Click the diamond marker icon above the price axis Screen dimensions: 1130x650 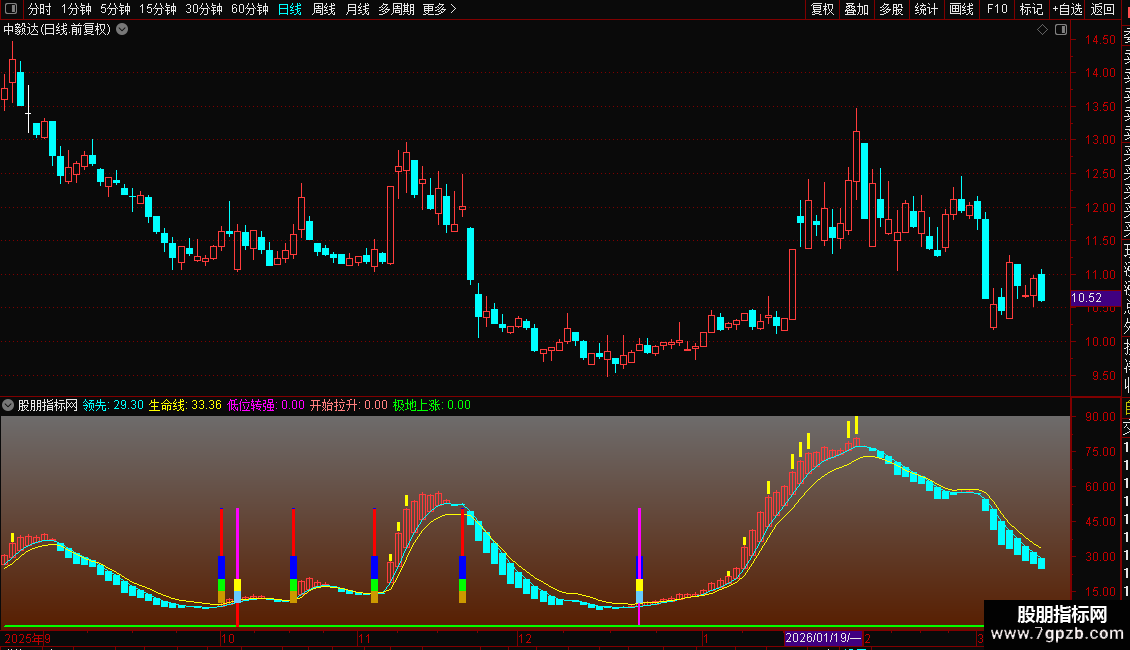click(1042, 30)
